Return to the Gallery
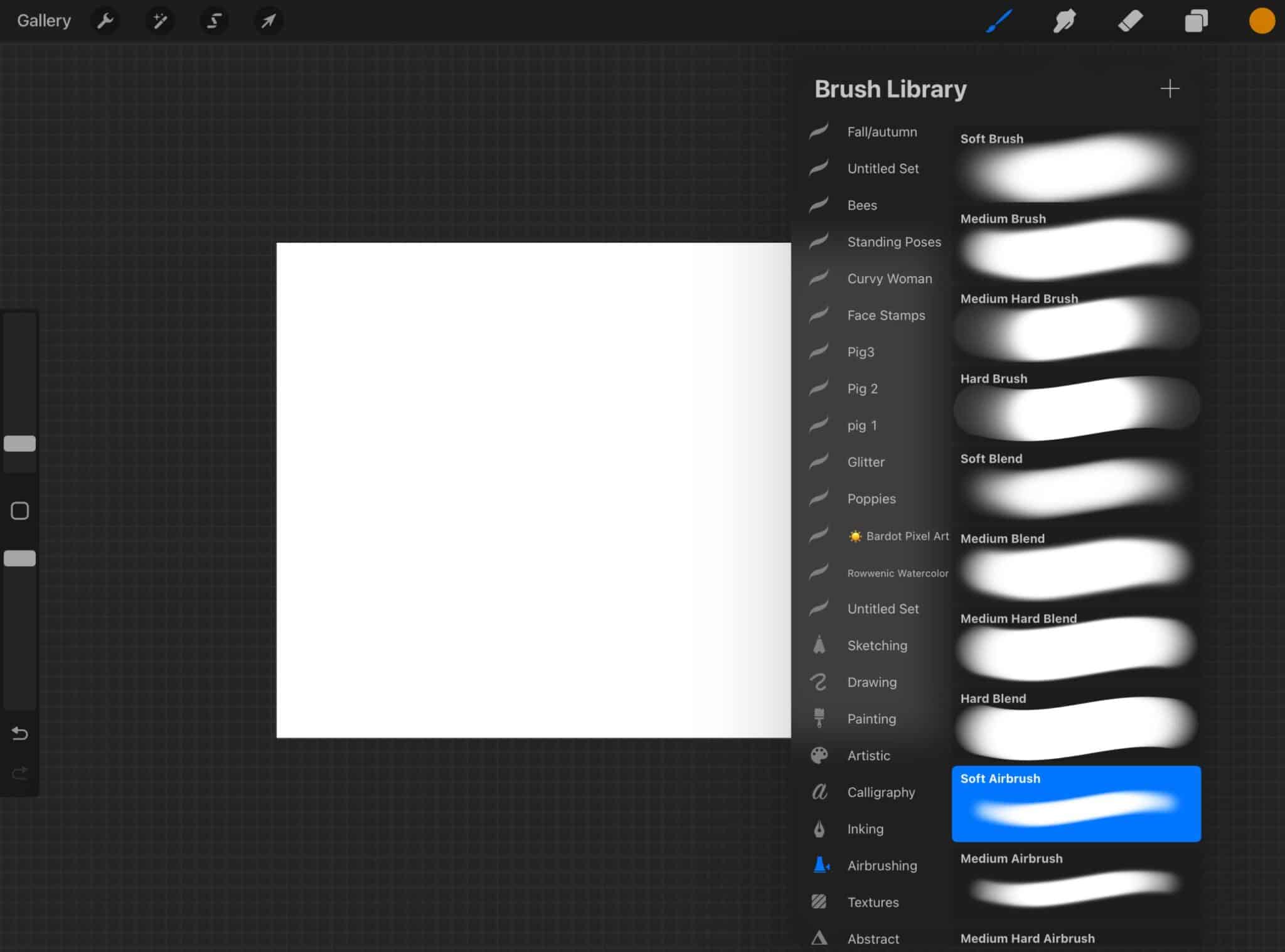The image size is (1285, 952). coord(43,19)
